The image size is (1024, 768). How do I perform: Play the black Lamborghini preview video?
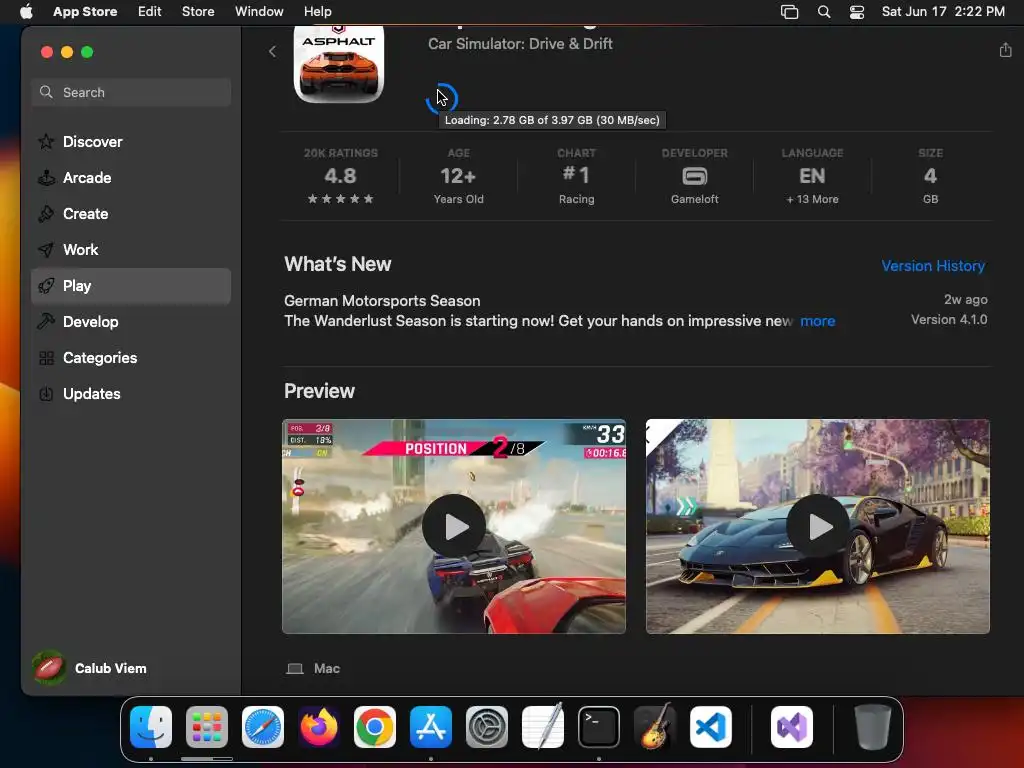coord(818,526)
